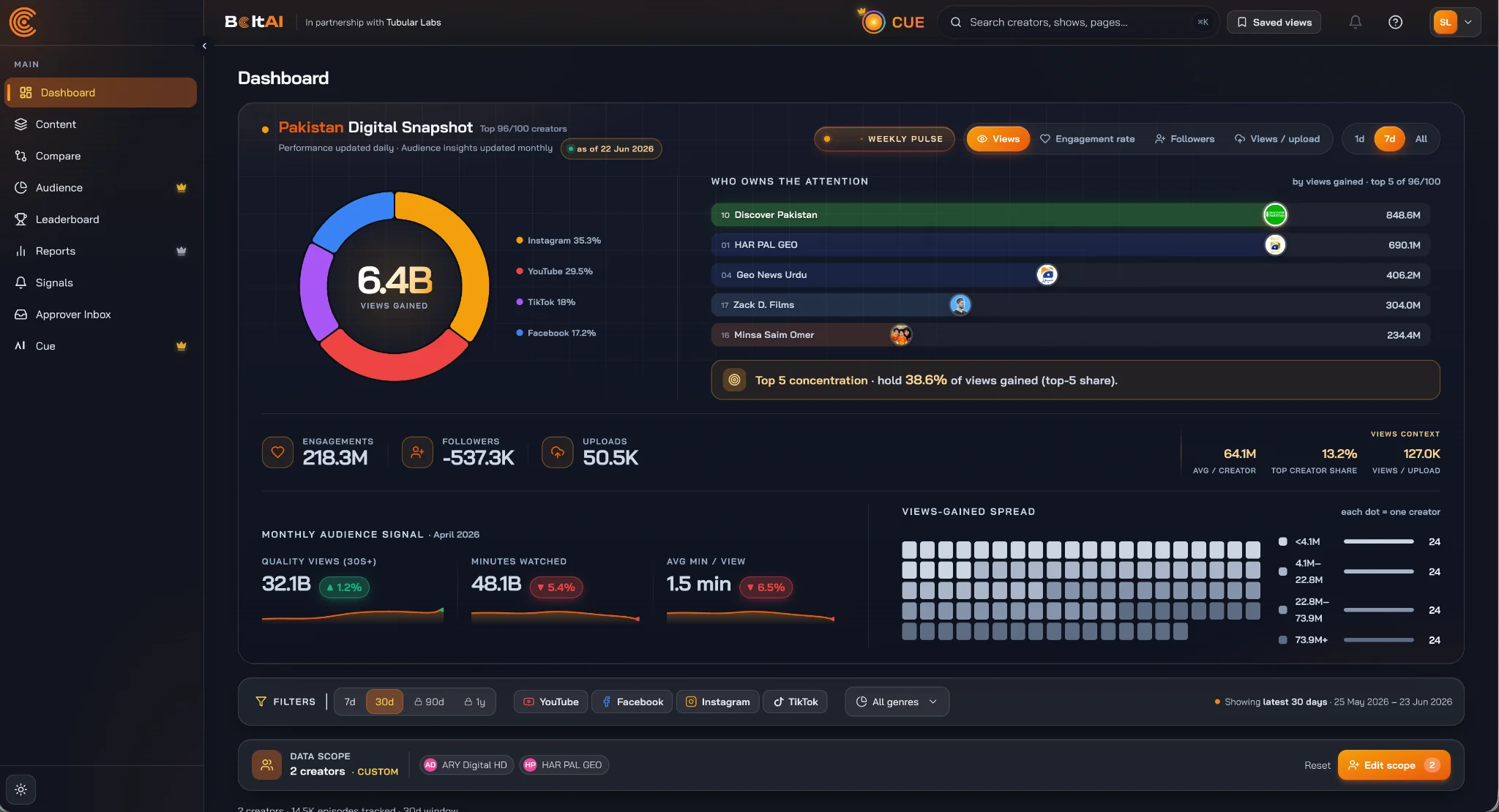Click the WEEKLY PULSE pill

click(x=884, y=139)
